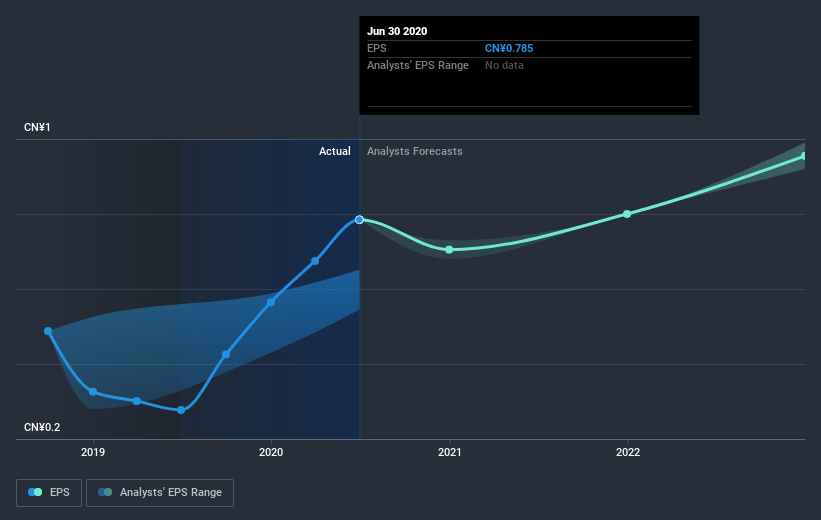Click the 'No data' analysts range value
821x520 pixels.
coord(504,65)
